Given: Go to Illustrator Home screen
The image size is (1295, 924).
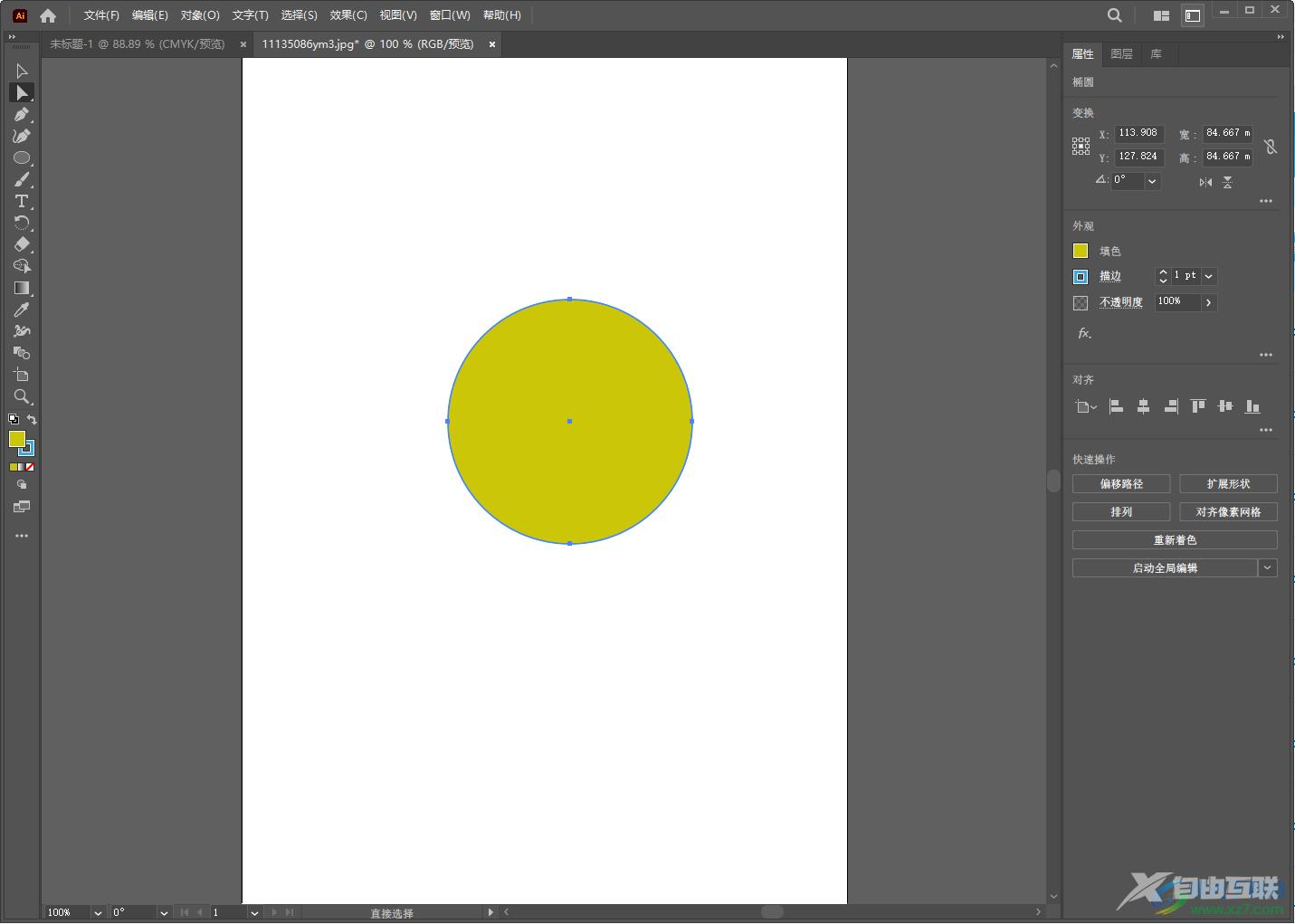Looking at the screenshot, I should pos(48,15).
